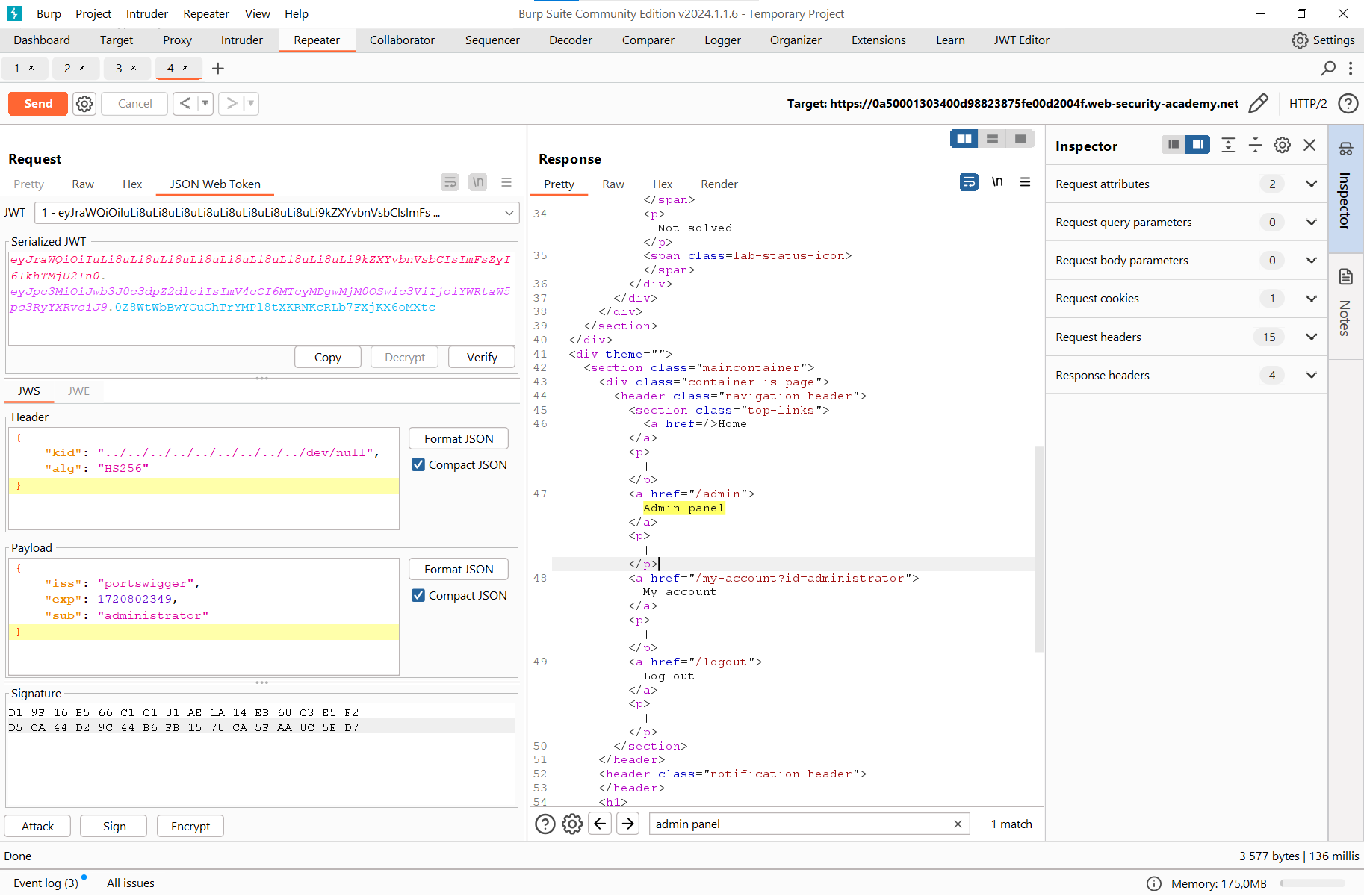Close Repeater tab 2
Screen dimensions: 1364x896
82,68
